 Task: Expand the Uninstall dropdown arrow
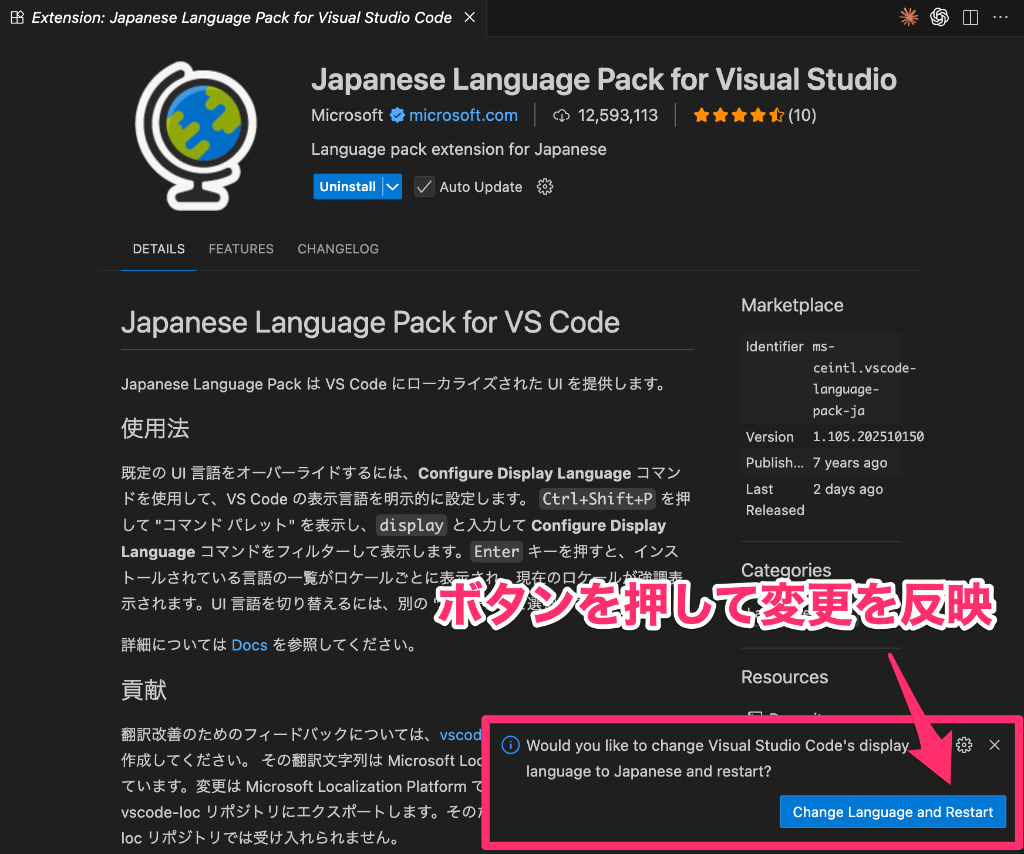pos(392,187)
